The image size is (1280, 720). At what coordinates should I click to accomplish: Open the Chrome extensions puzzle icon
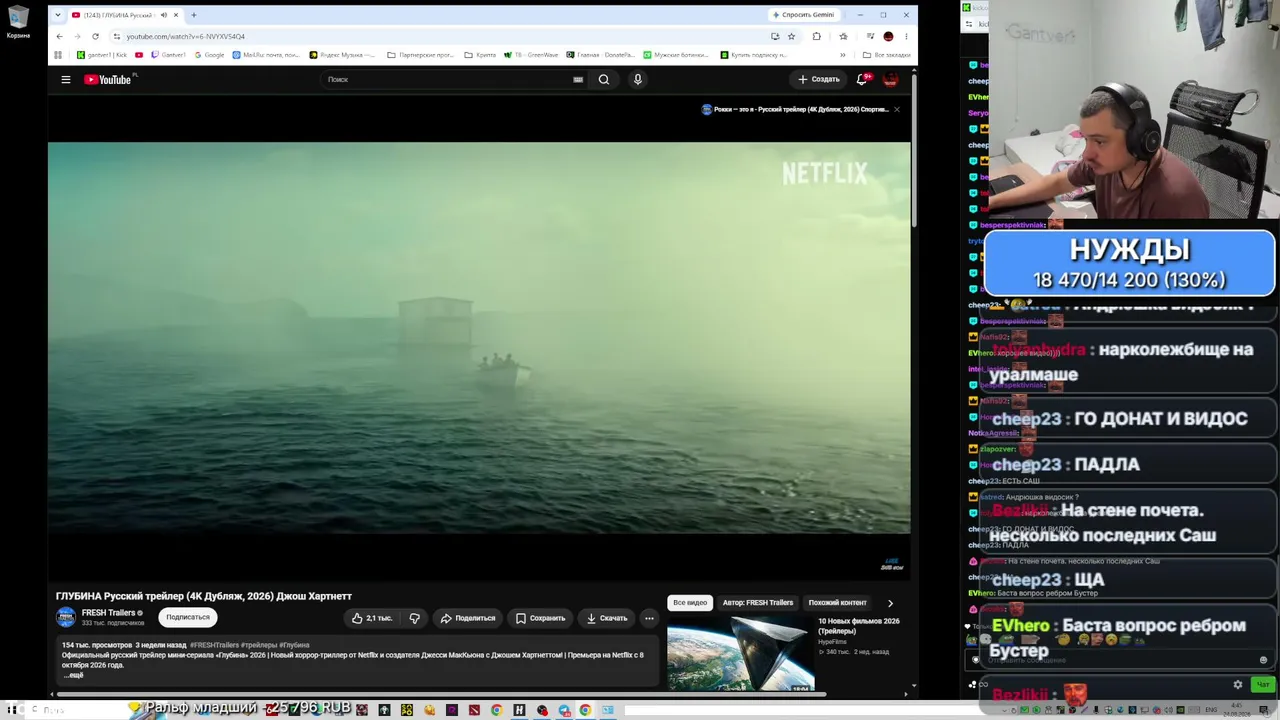pyautogui.click(x=816, y=36)
